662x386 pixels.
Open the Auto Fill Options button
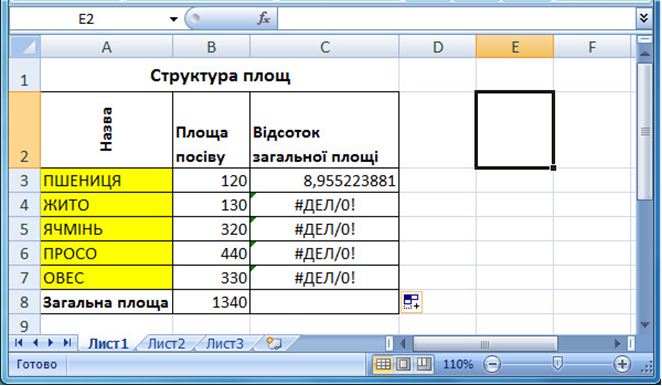(x=411, y=302)
